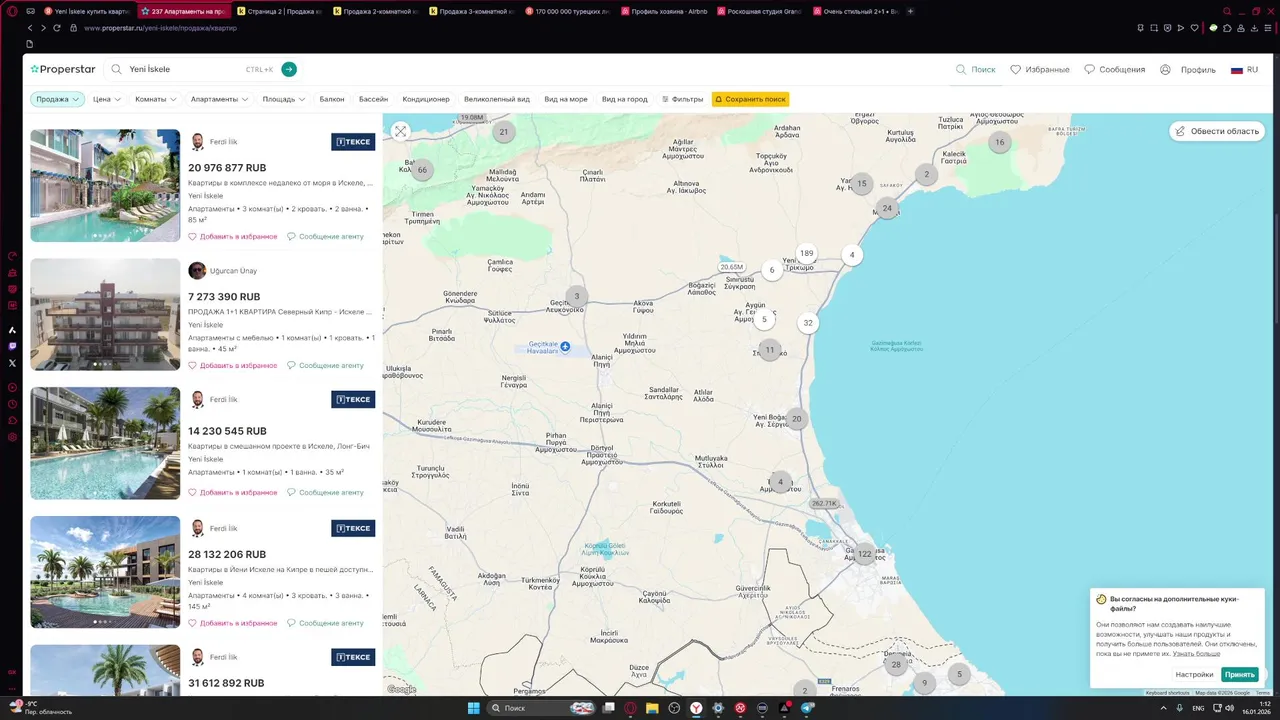The image size is (1280, 720).
Task: Click the 189 cluster marker on the map
Action: [806, 253]
